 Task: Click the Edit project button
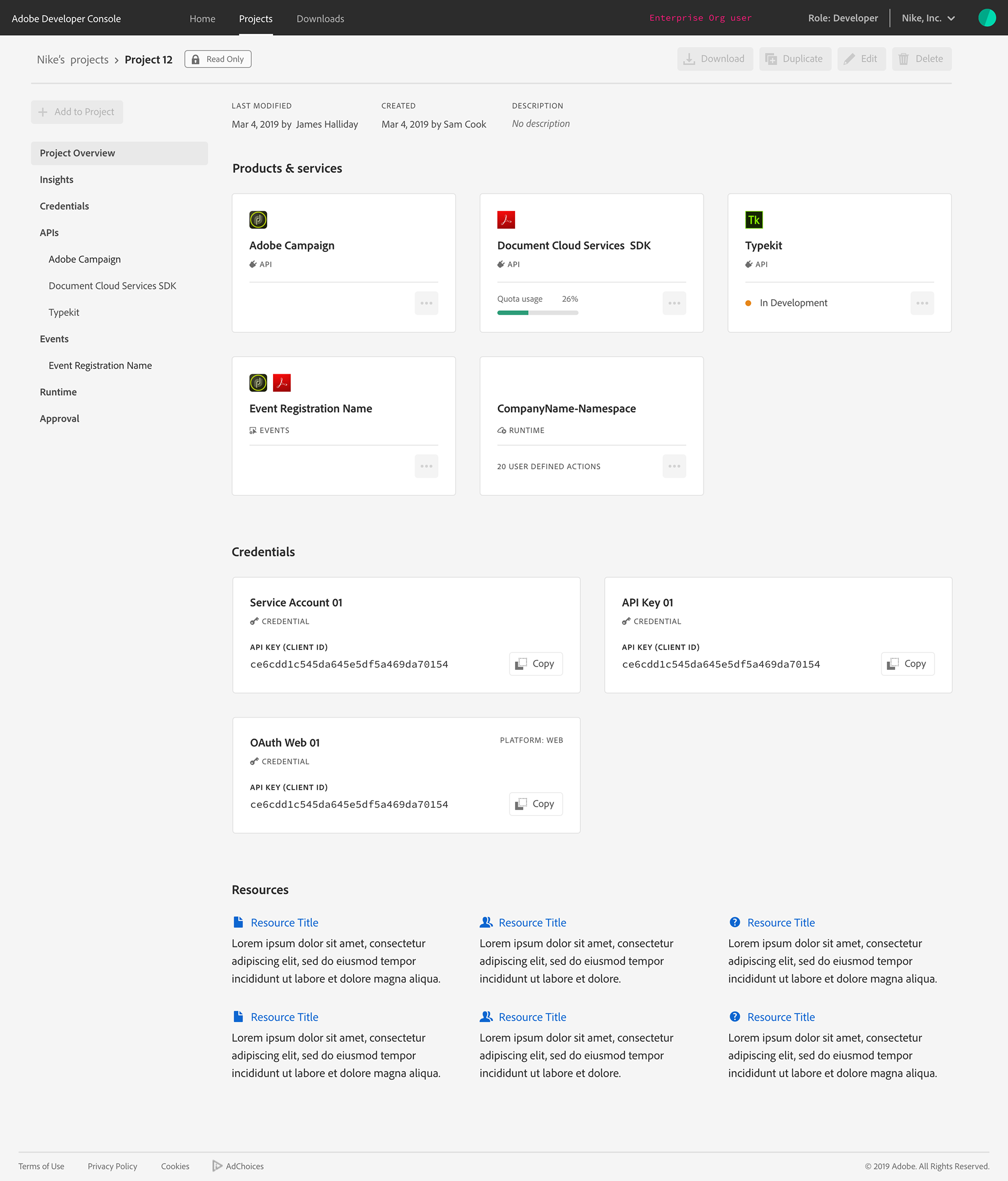tap(862, 59)
